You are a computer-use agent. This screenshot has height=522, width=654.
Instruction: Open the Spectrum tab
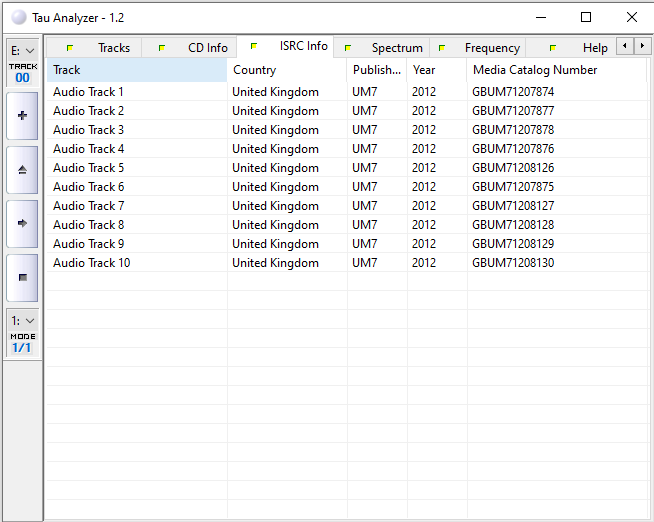tap(382, 48)
